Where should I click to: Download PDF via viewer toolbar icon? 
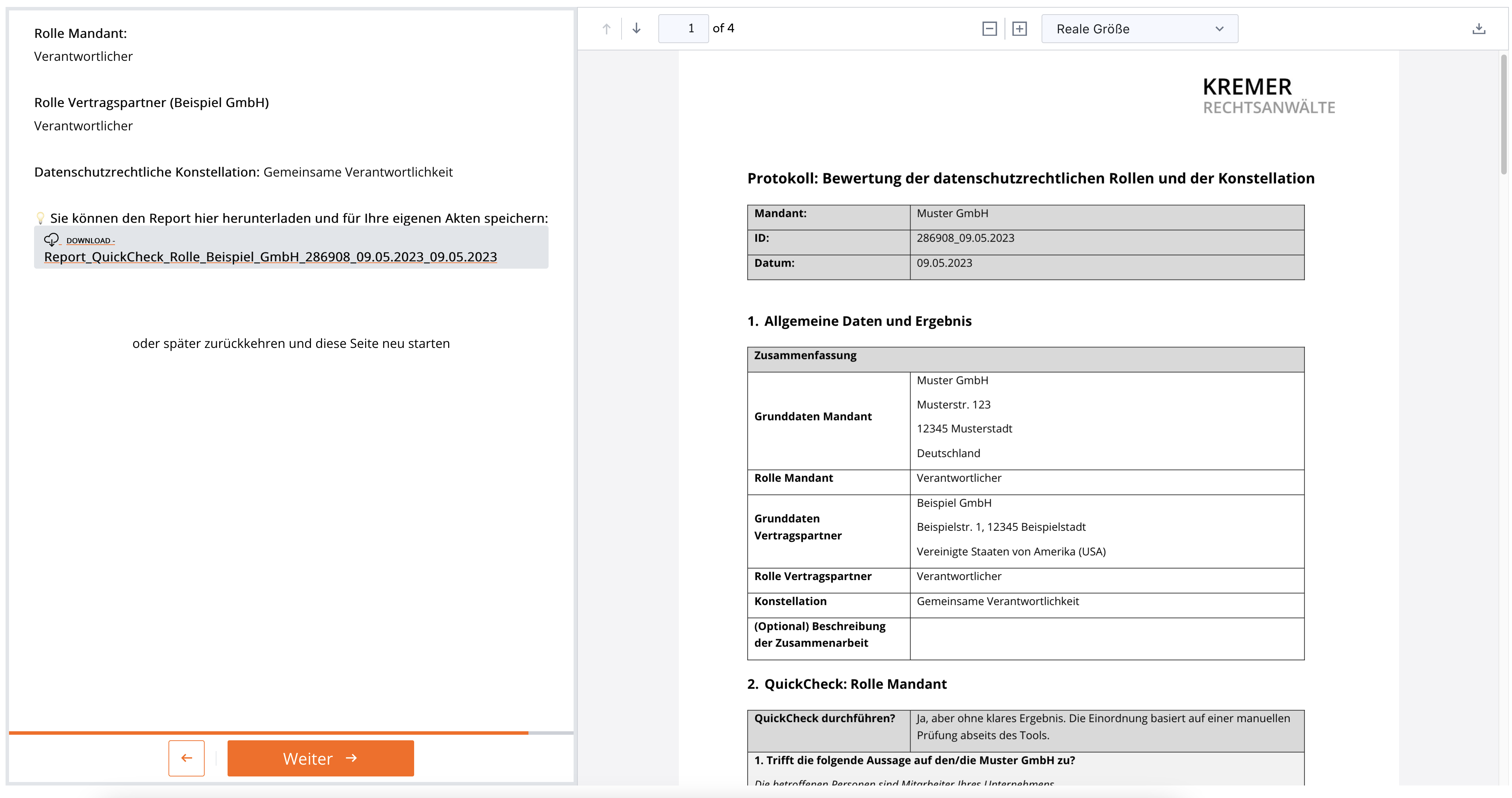coord(1479,29)
